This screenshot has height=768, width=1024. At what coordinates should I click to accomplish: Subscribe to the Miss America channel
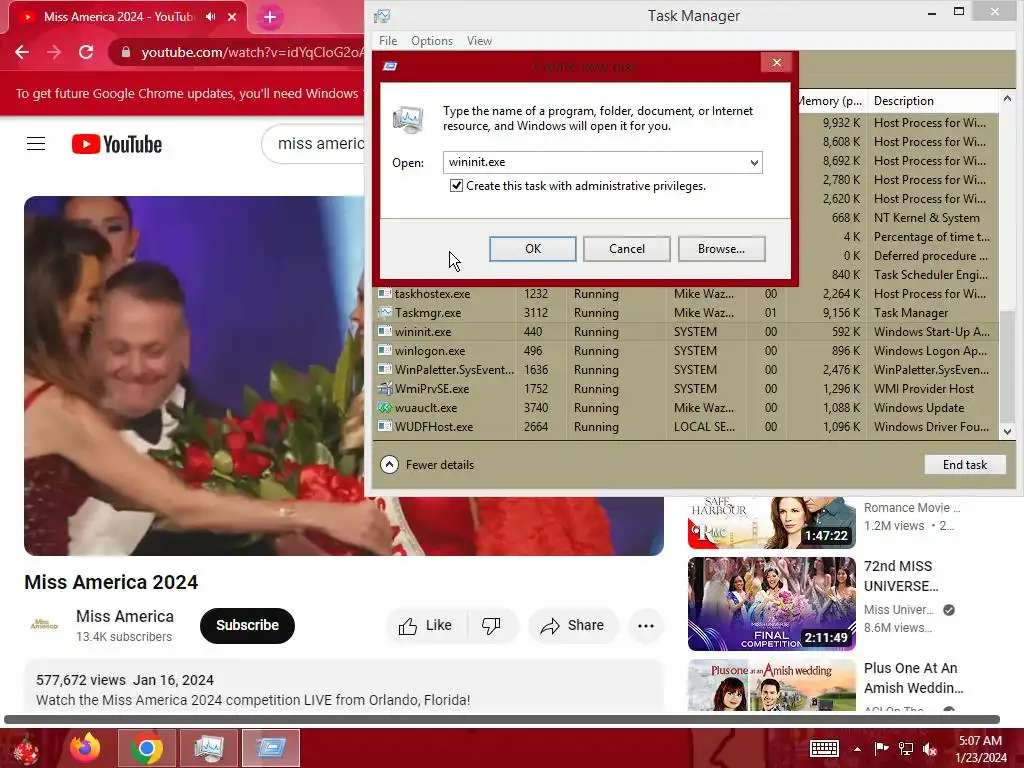pos(248,625)
